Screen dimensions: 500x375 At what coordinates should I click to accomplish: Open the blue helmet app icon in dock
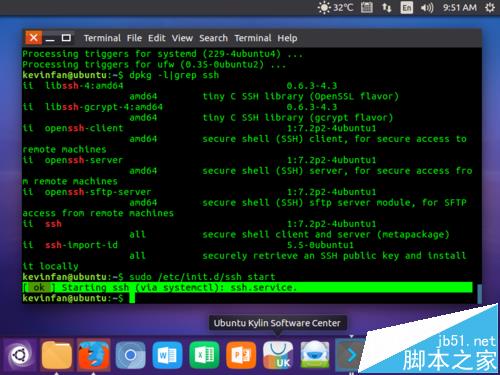click(x=315, y=355)
